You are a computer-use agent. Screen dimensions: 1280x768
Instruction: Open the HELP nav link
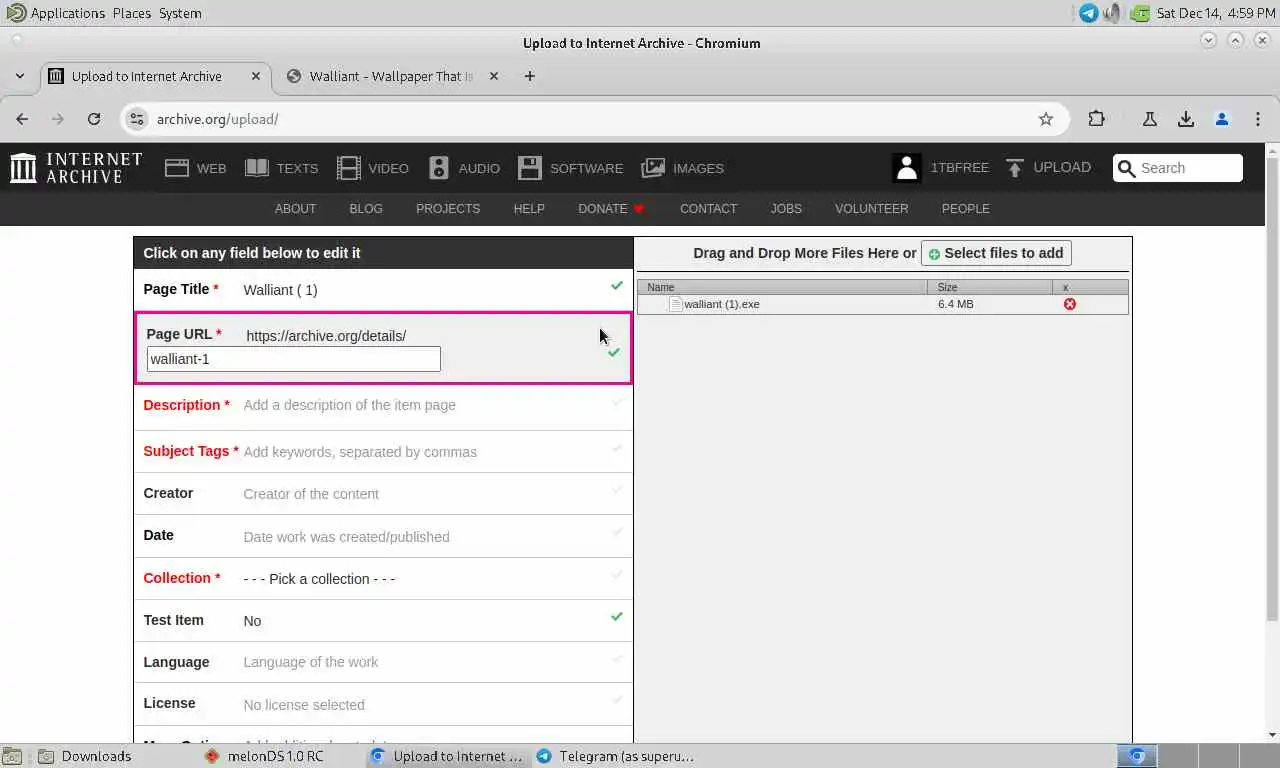point(529,209)
